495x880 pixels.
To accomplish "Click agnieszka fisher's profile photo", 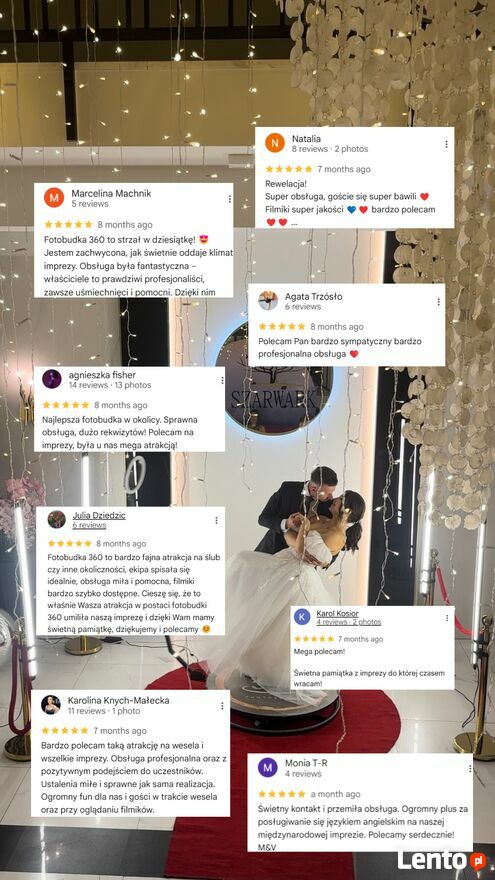I will click(52, 379).
